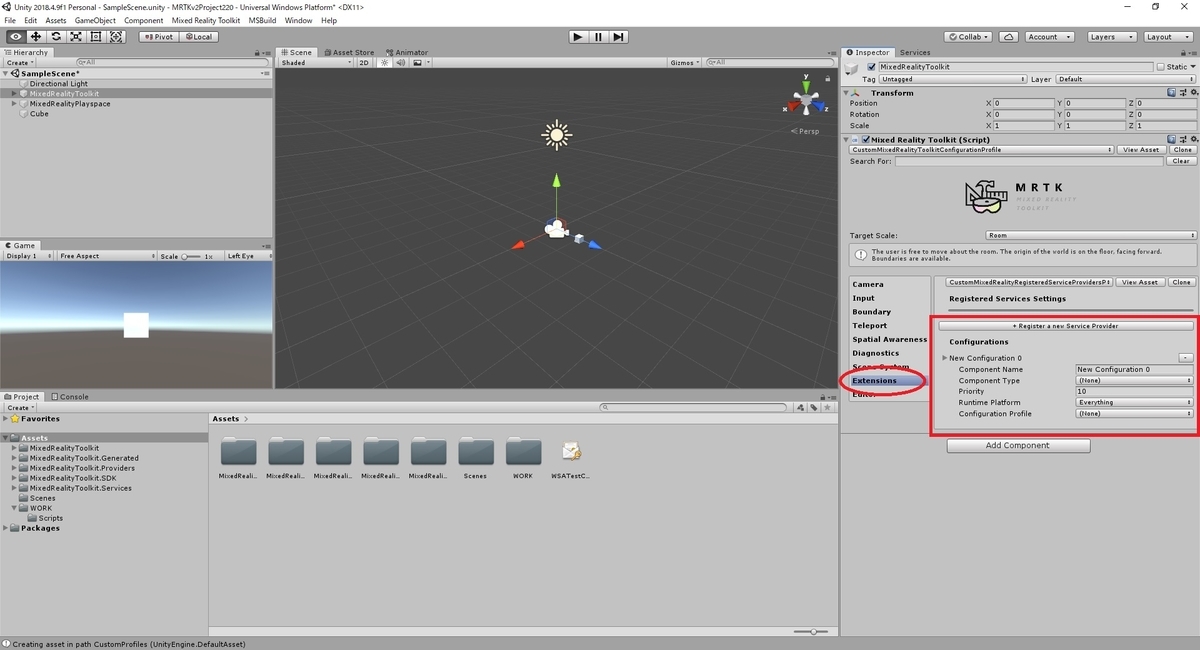
Task: Open Component Type dropdown
Action: pyautogui.click(x=1134, y=380)
